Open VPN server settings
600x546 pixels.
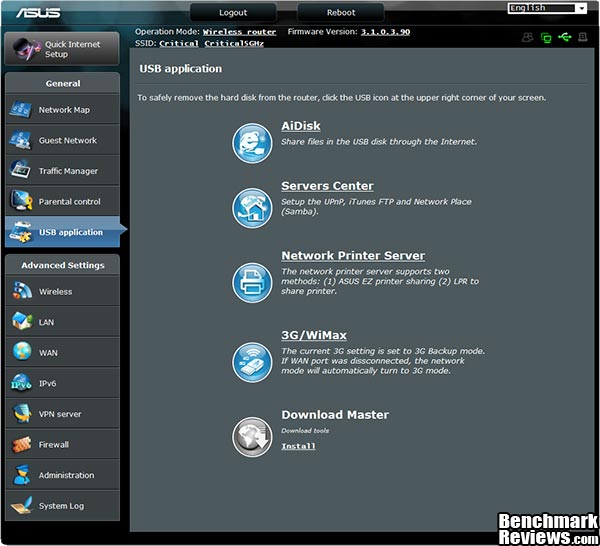pyautogui.click(x=62, y=413)
